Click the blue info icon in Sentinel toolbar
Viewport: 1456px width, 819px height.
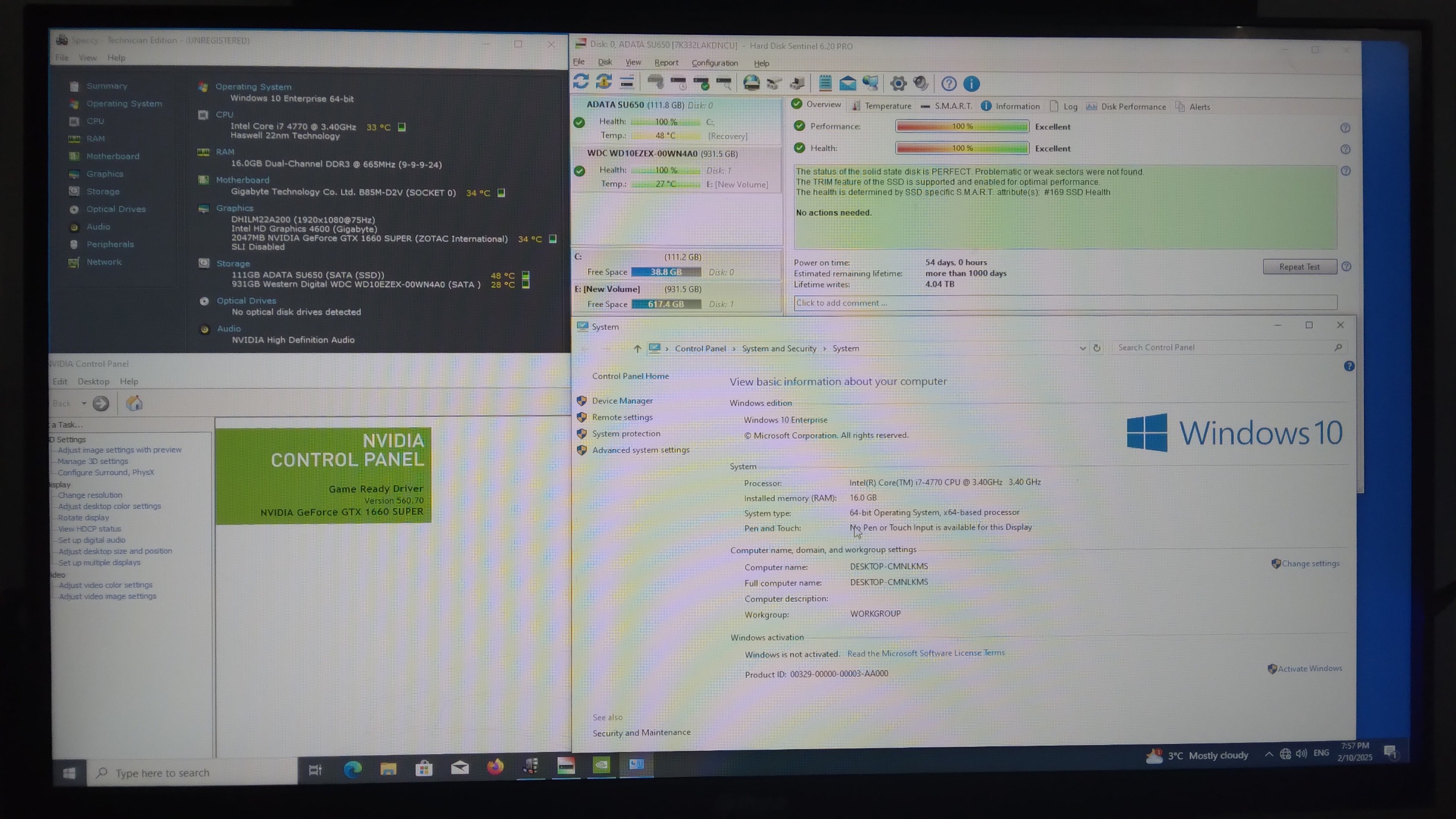point(971,84)
